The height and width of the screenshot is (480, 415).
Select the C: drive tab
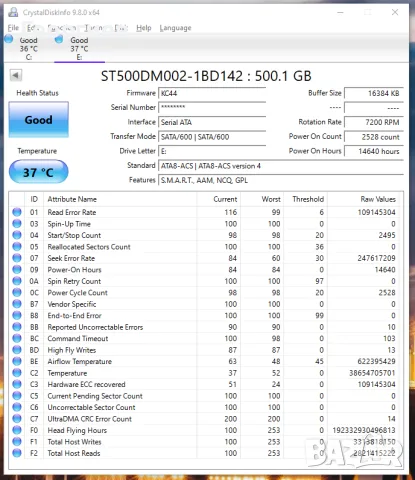pyautogui.click(x=28, y=48)
